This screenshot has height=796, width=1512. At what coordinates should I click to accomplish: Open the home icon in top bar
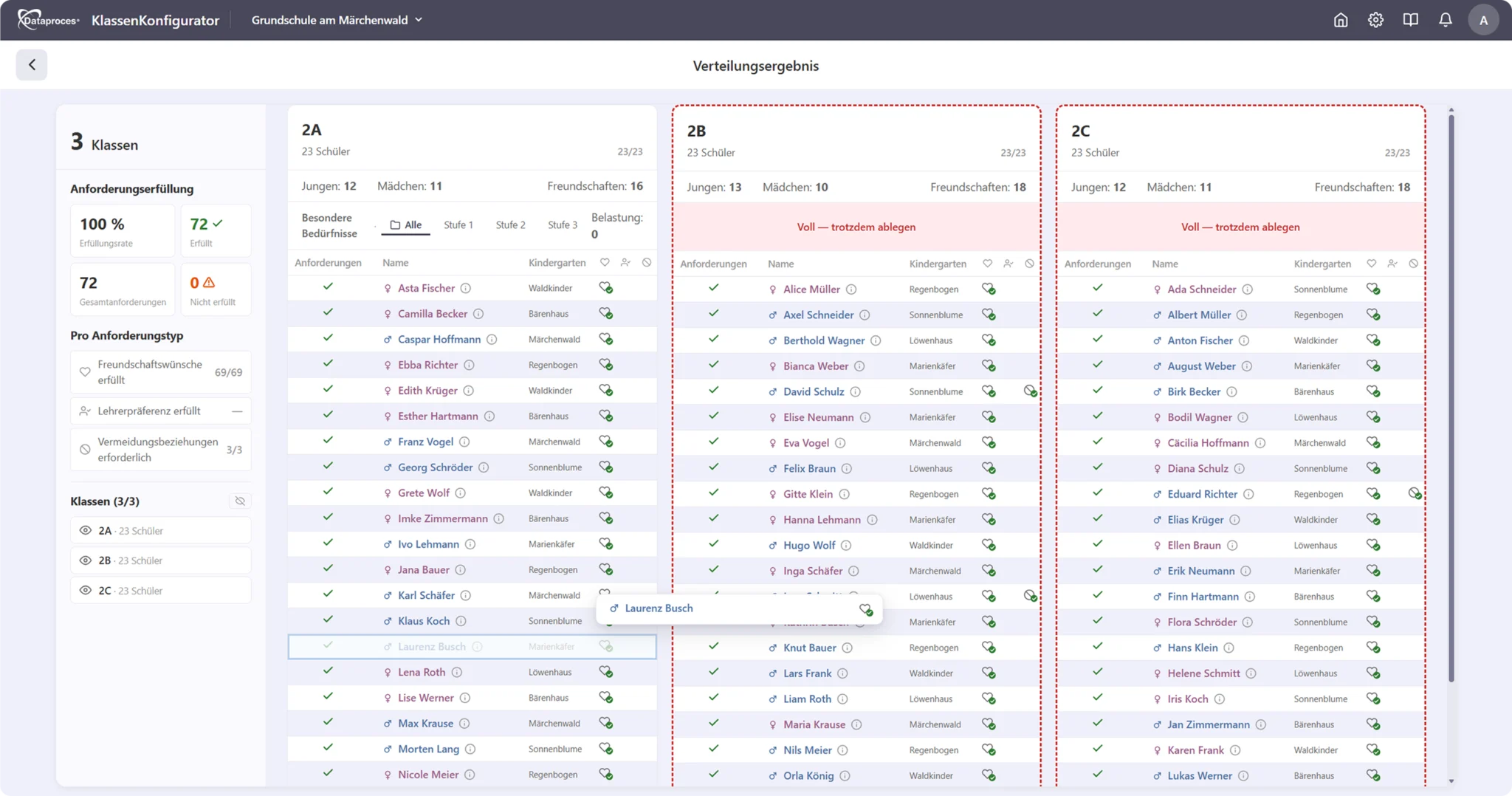[x=1340, y=20]
